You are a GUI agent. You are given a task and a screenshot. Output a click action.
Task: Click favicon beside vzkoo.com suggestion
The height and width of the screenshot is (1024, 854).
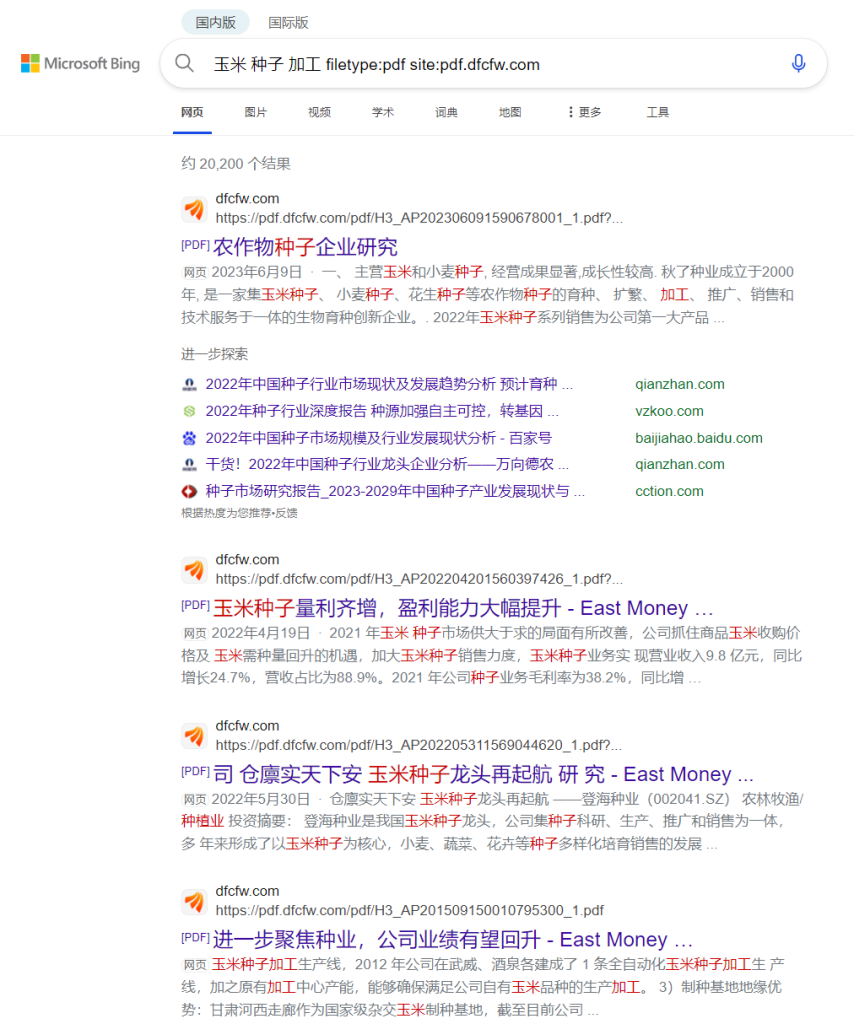[189, 411]
